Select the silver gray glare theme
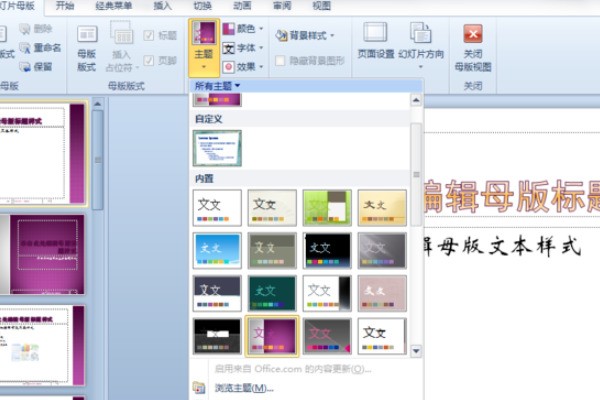Screen dimensions: 600x400 (382, 251)
